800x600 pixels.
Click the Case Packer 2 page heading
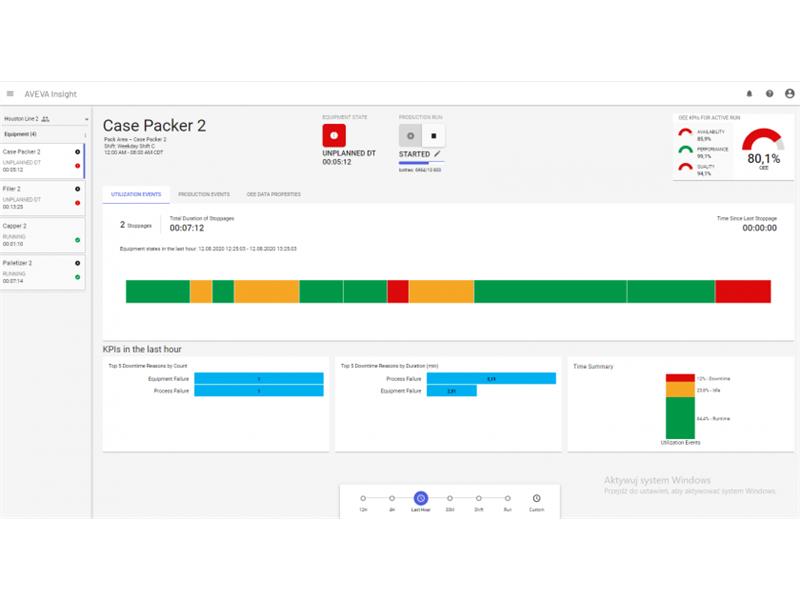click(x=154, y=126)
